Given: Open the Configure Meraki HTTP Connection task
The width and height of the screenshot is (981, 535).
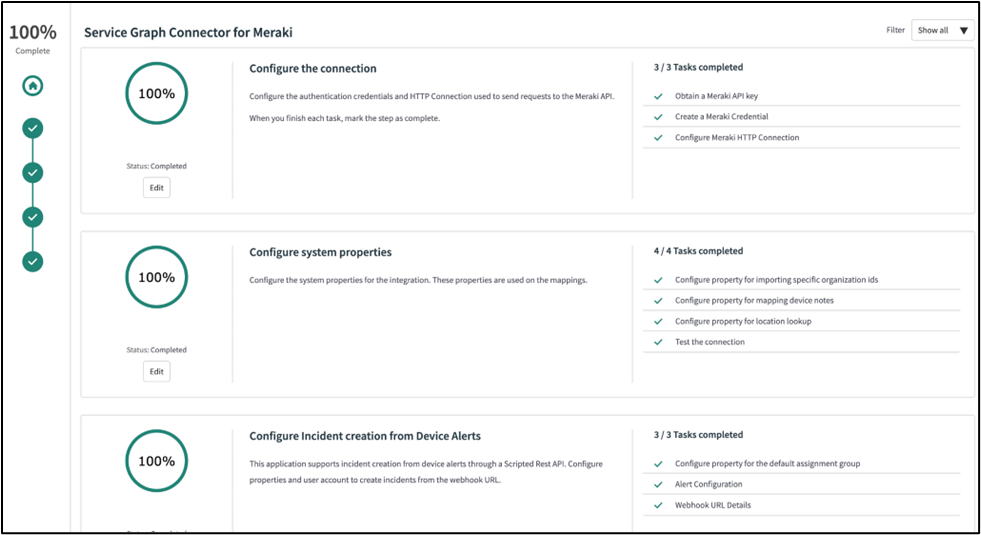Looking at the screenshot, I should pos(737,138).
